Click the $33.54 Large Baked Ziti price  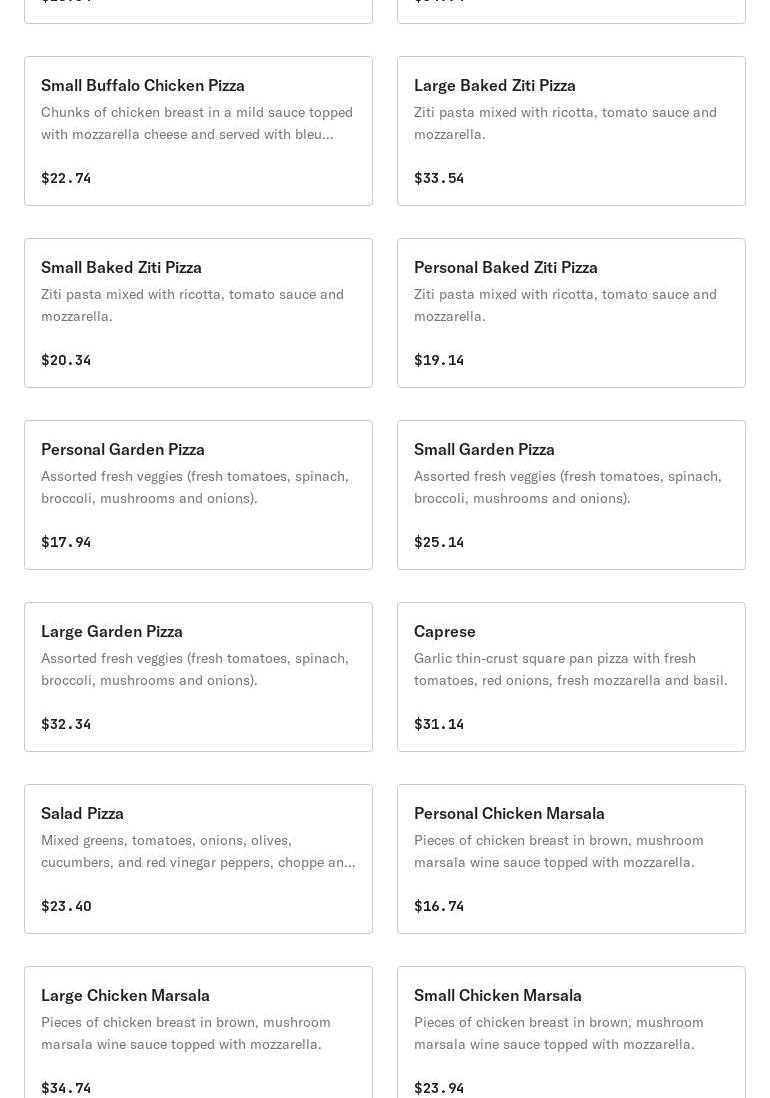click(x=439, y=178)
